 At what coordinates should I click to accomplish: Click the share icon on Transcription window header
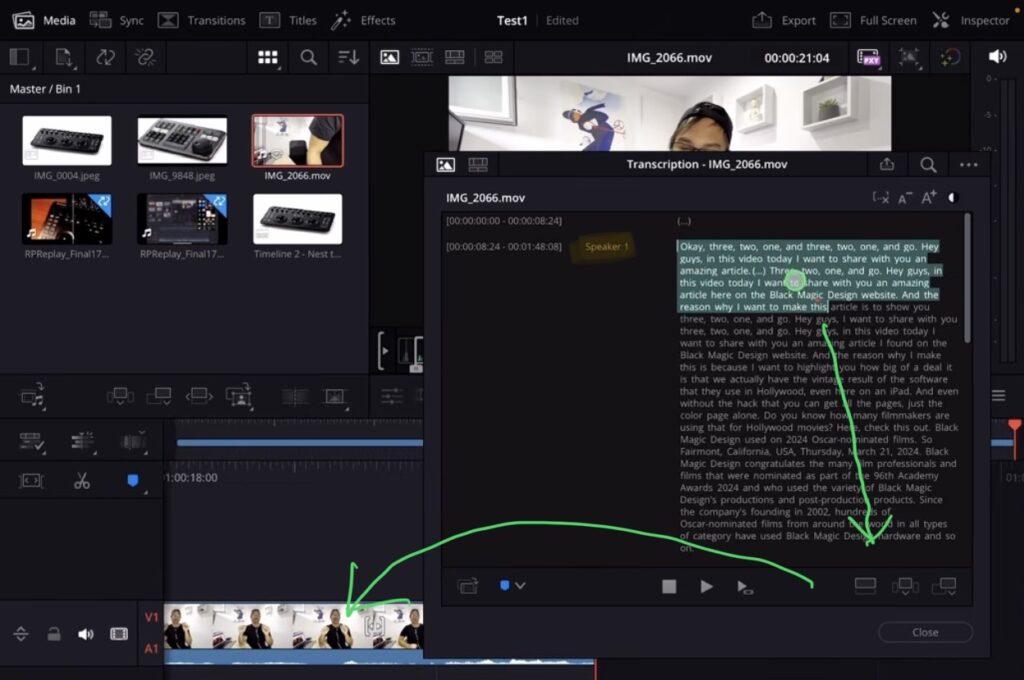point(887,165)
